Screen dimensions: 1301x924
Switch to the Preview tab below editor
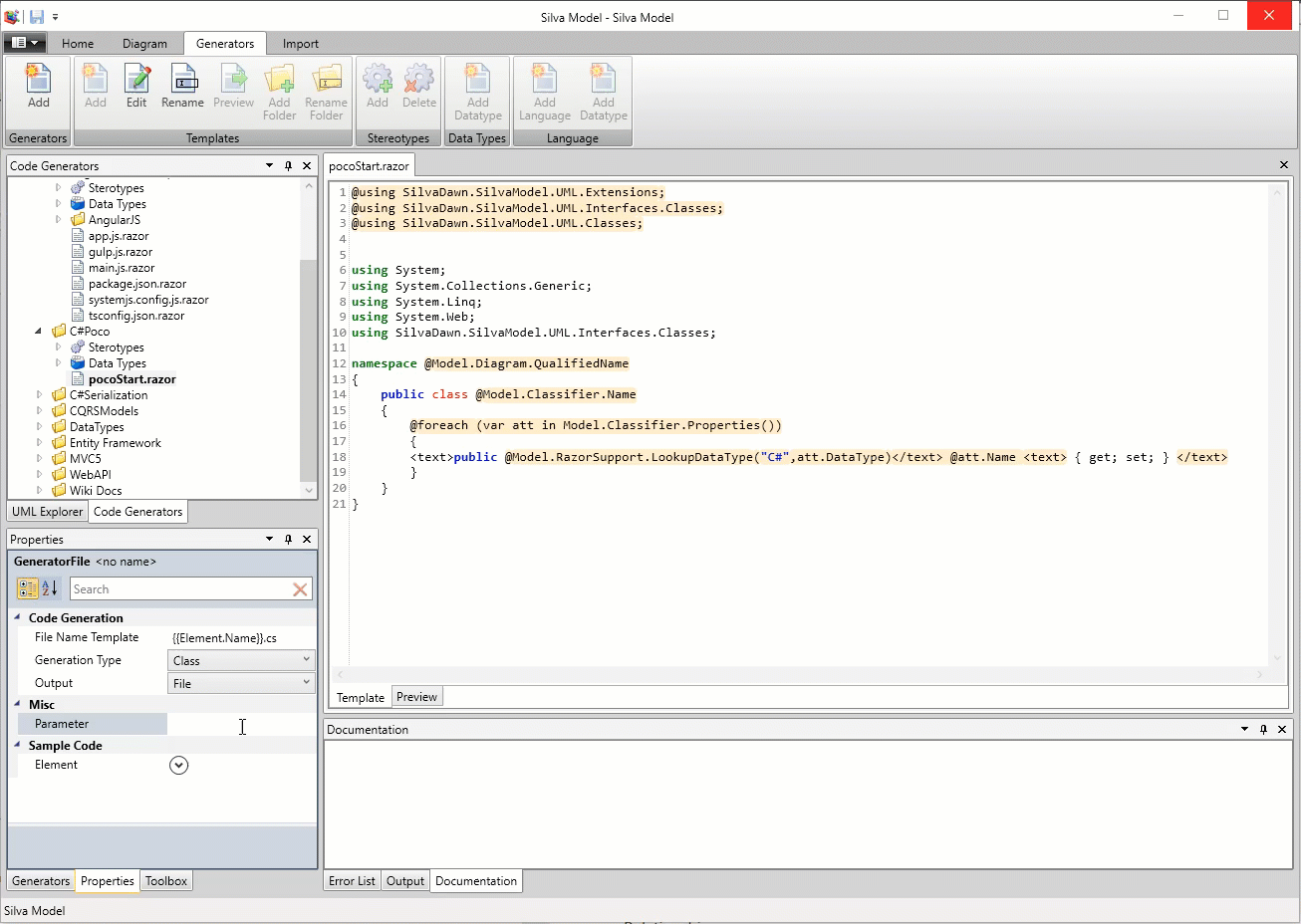coord(416,697)
